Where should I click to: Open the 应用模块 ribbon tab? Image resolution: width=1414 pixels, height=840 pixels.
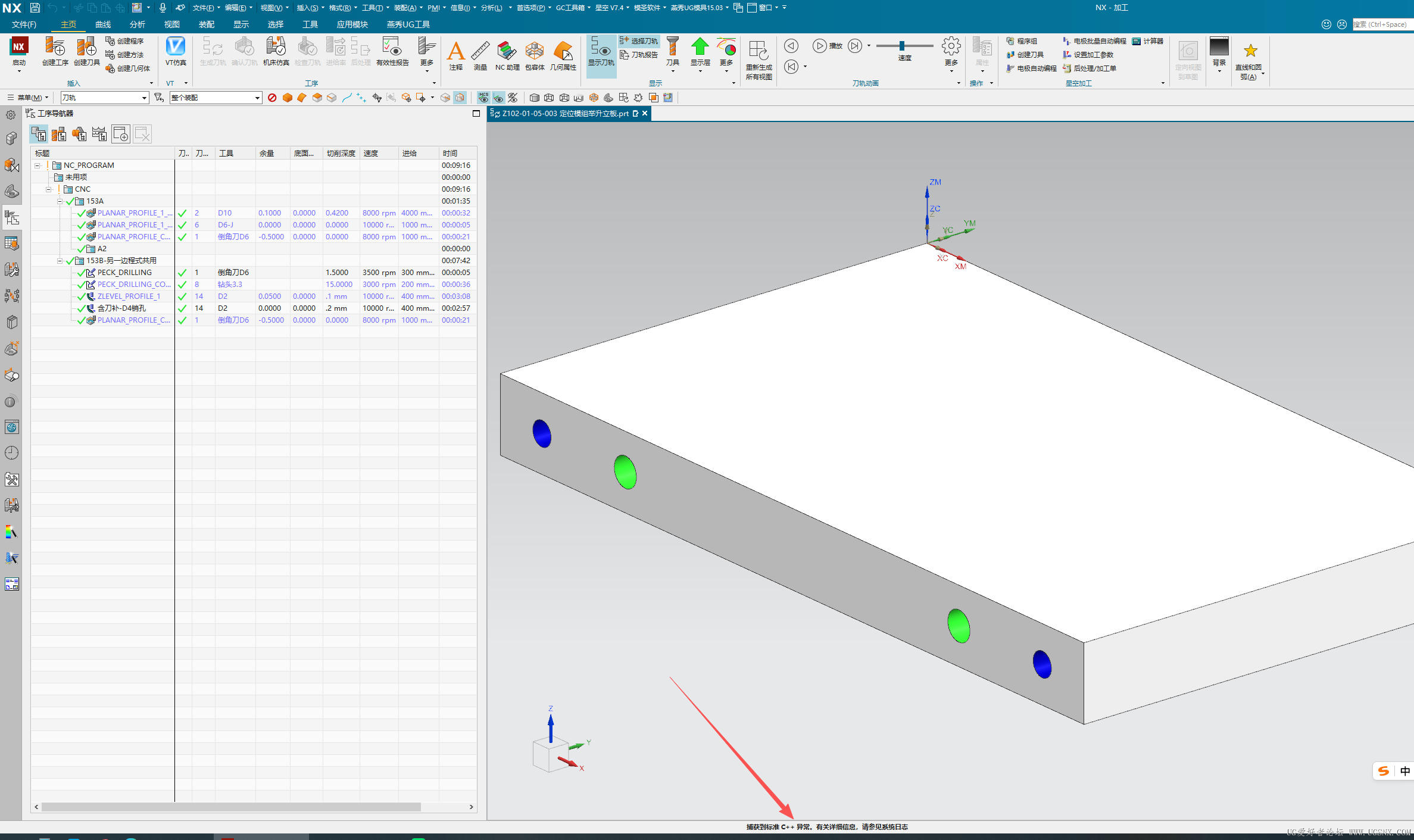[x=352, y=24]
